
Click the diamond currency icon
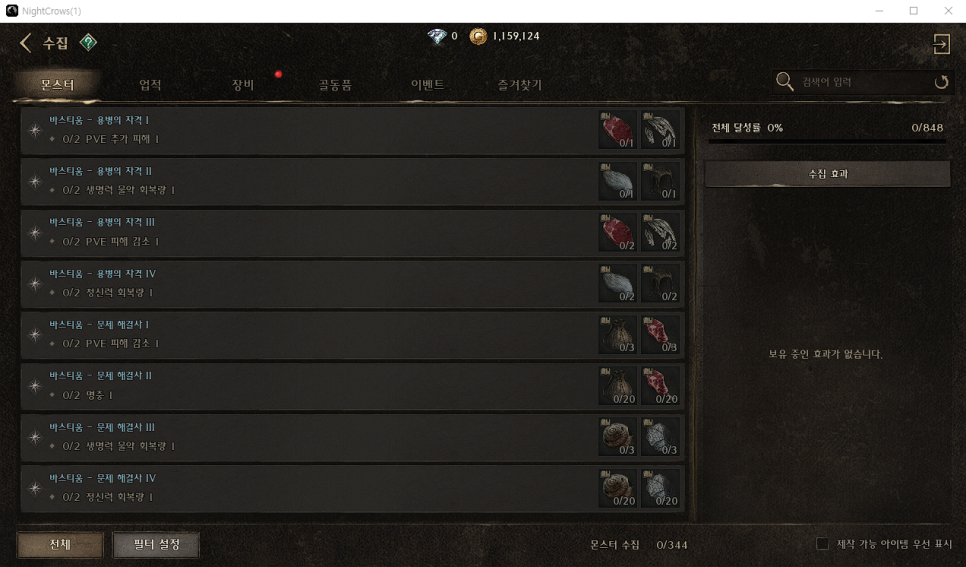tap(437, 36)
